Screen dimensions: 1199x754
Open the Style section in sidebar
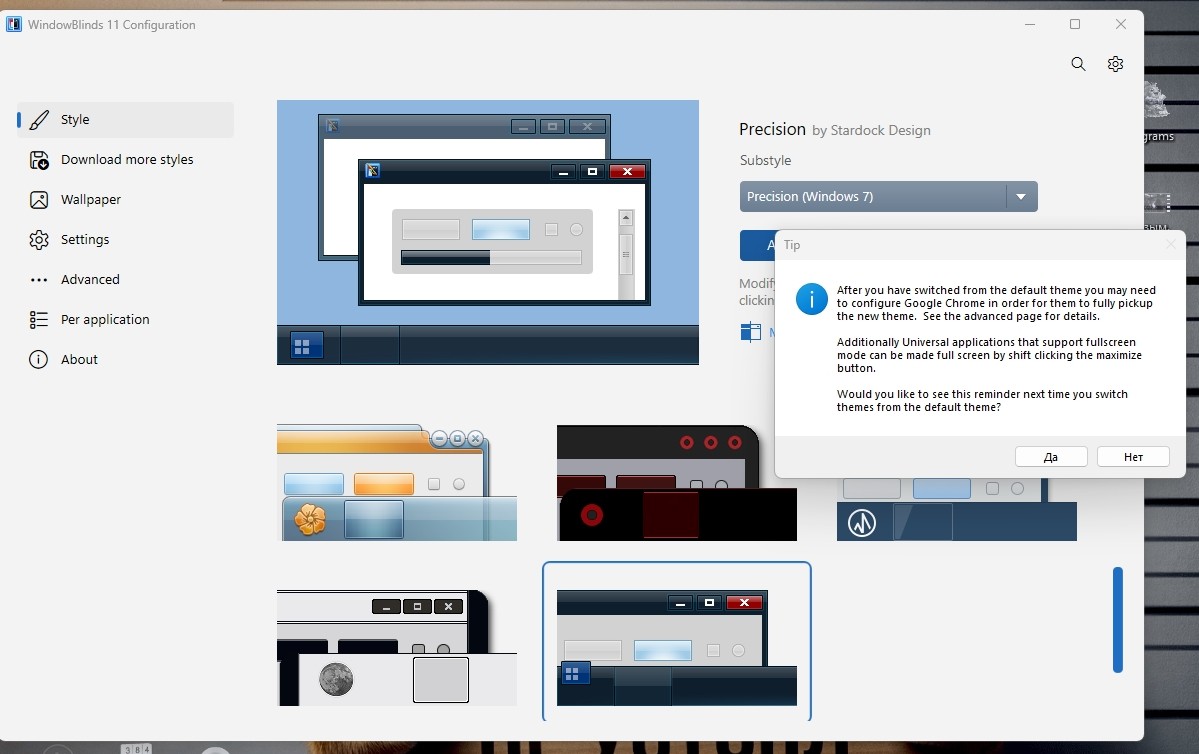coord(125,119)
